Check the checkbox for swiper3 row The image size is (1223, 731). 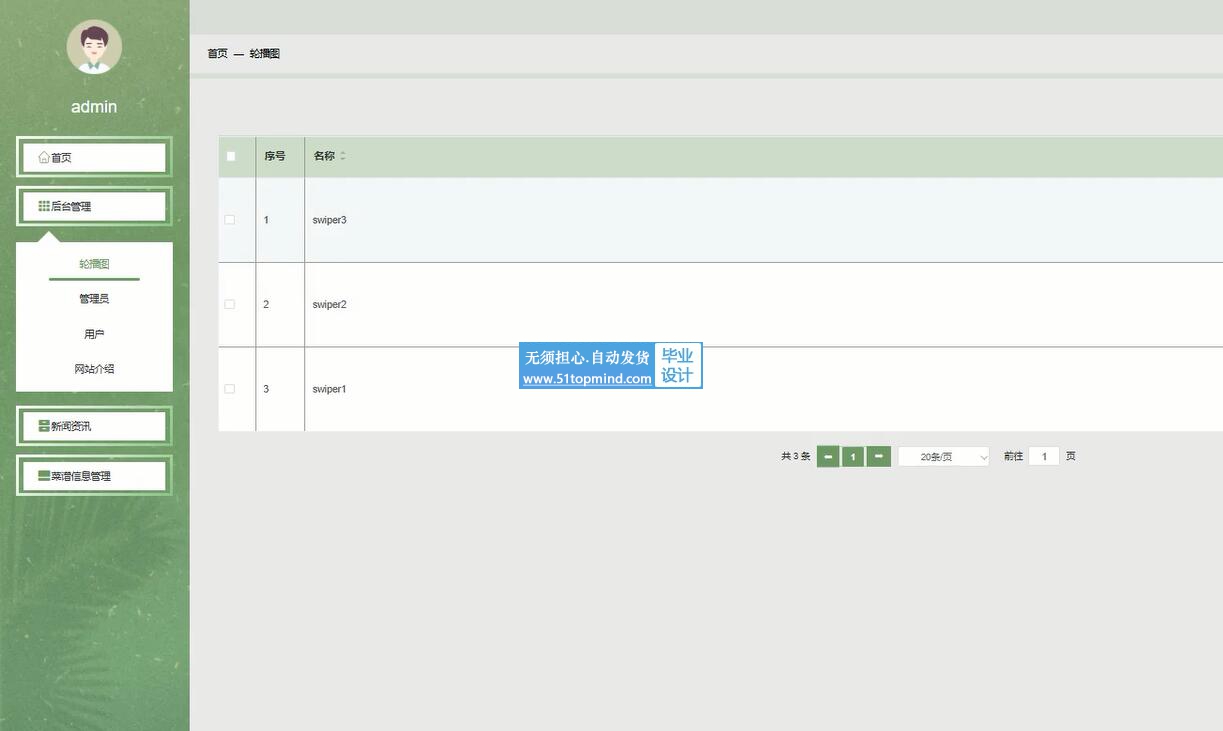pyautogui.click(x=230, y=220)
